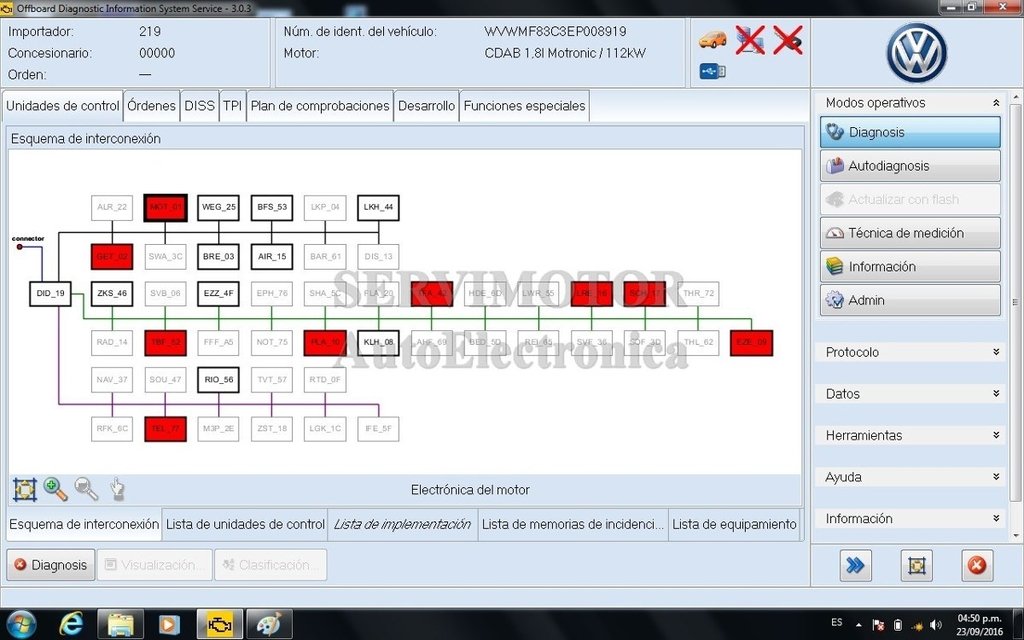
Task: Click the Volkswagen logo
Action: (916, 53)
